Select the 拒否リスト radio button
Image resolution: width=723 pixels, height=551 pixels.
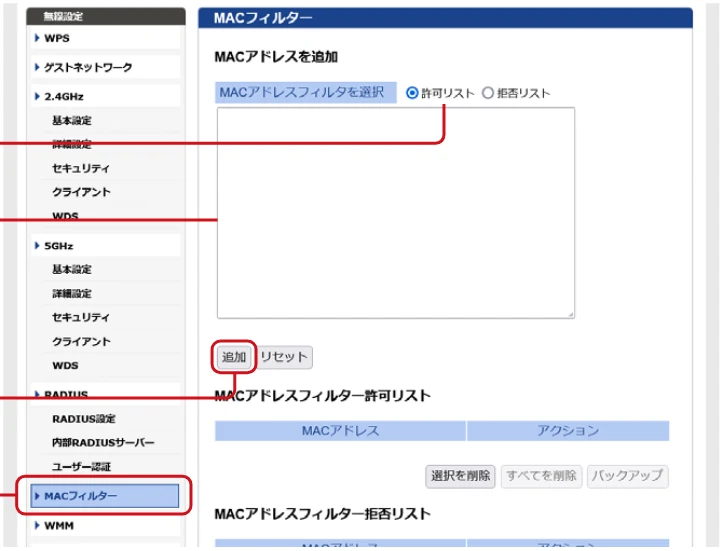pyautogui.click(x=487, y=93)
